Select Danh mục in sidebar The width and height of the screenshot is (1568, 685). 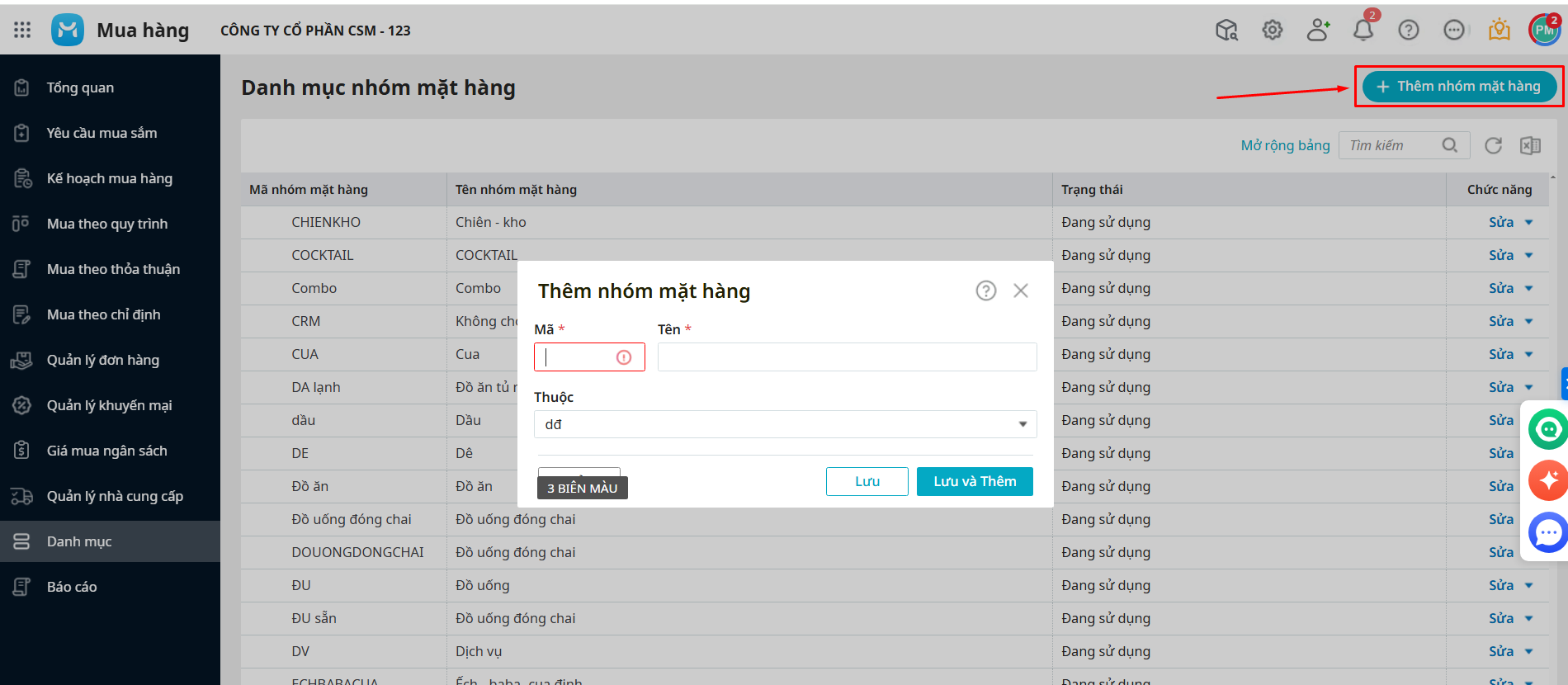pyautogui.click(x=110, y=541)
